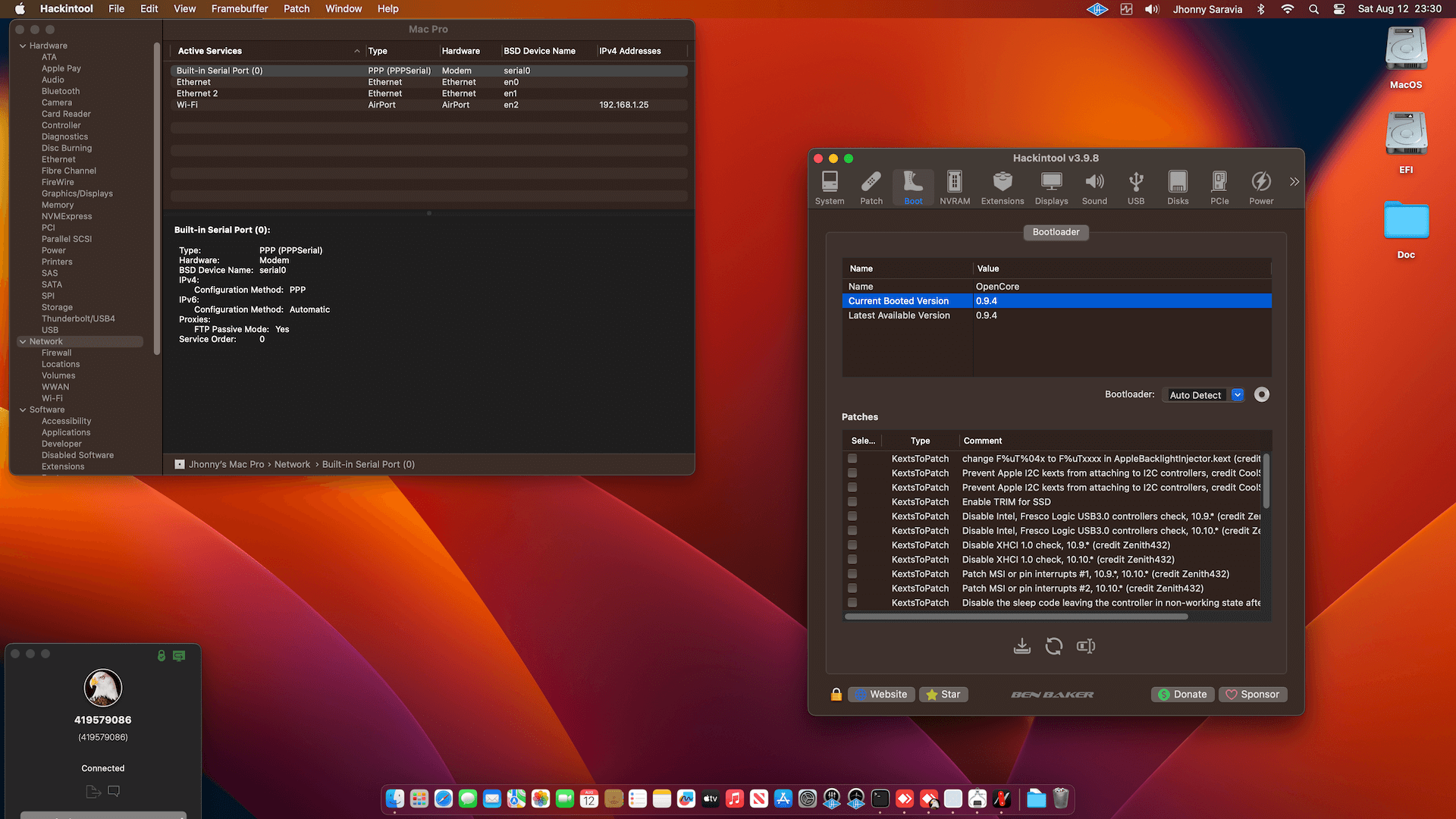Click the System Information sidebar scrollbar
Screen dimensions: 1456x819
point(157,199)
